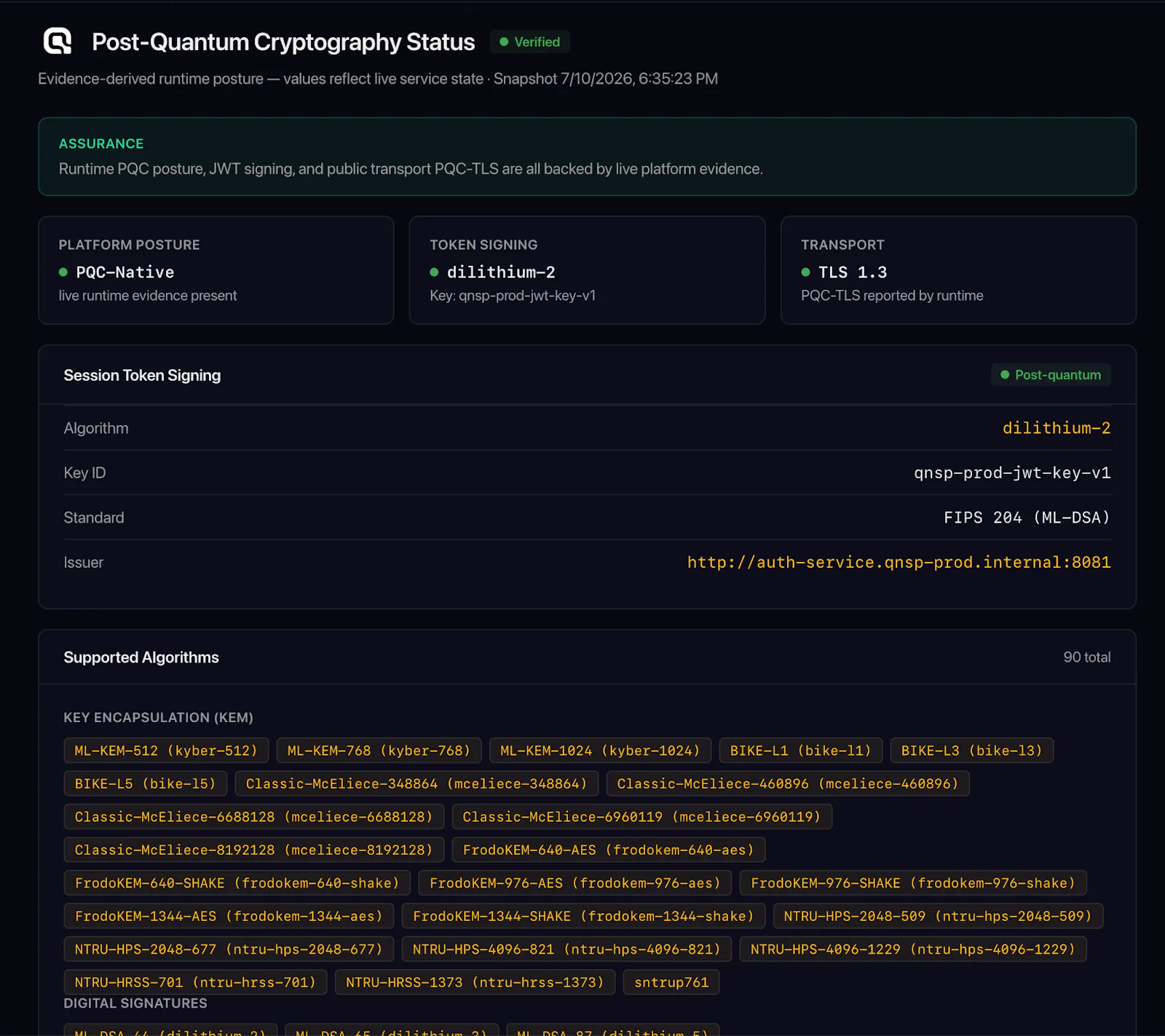
Task: Click the NTRU-HPS-2048-509 chip
Action: pyautogui.click(x=938, y=916)
